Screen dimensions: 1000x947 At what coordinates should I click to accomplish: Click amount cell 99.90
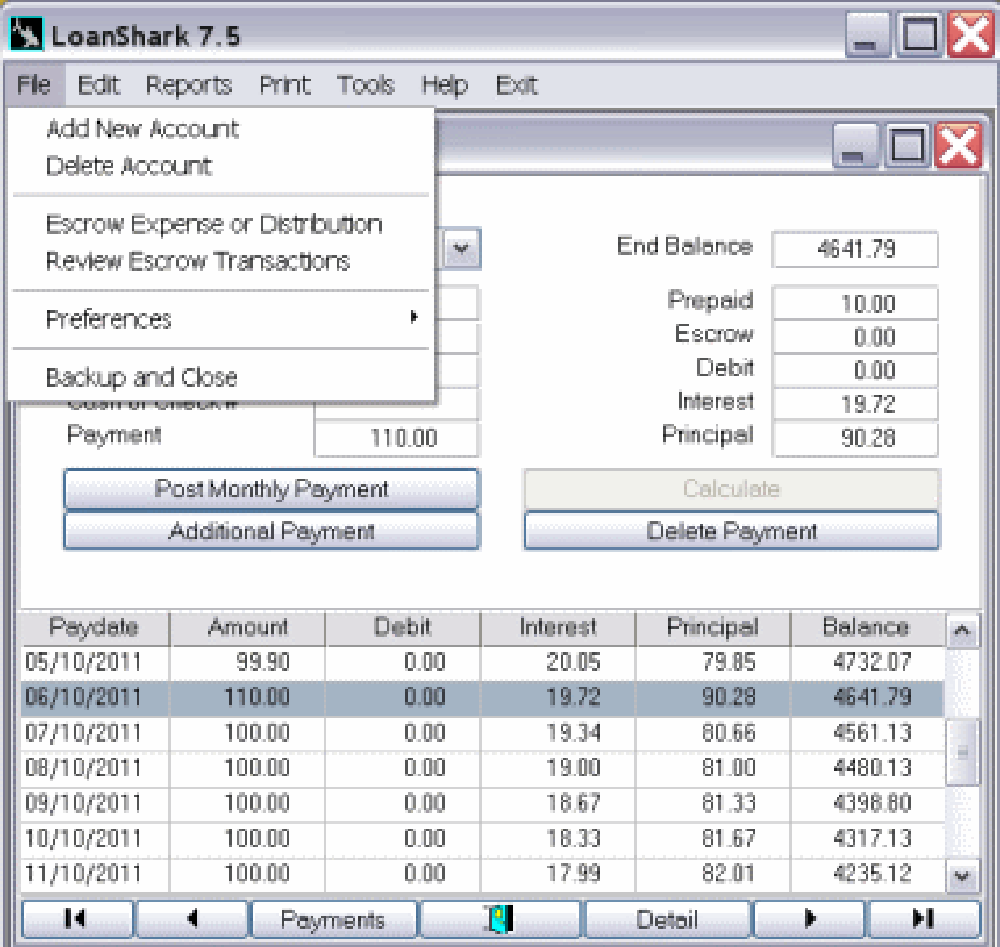point(248,663)
